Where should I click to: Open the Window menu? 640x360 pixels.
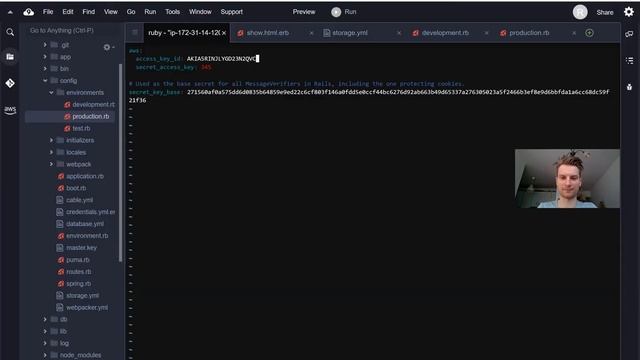(200, 12)
